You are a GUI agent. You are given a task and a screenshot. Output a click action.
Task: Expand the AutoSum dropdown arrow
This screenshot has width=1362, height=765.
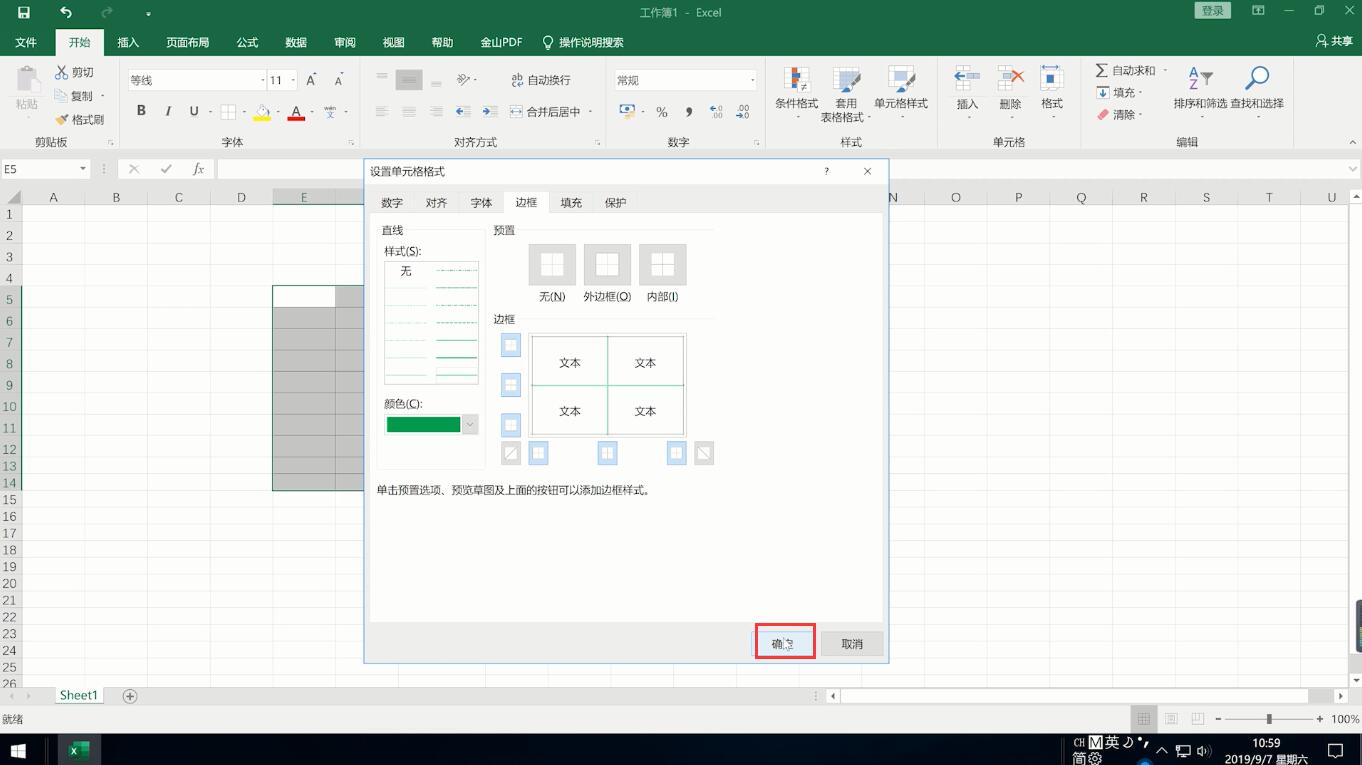pos(1165,71)
